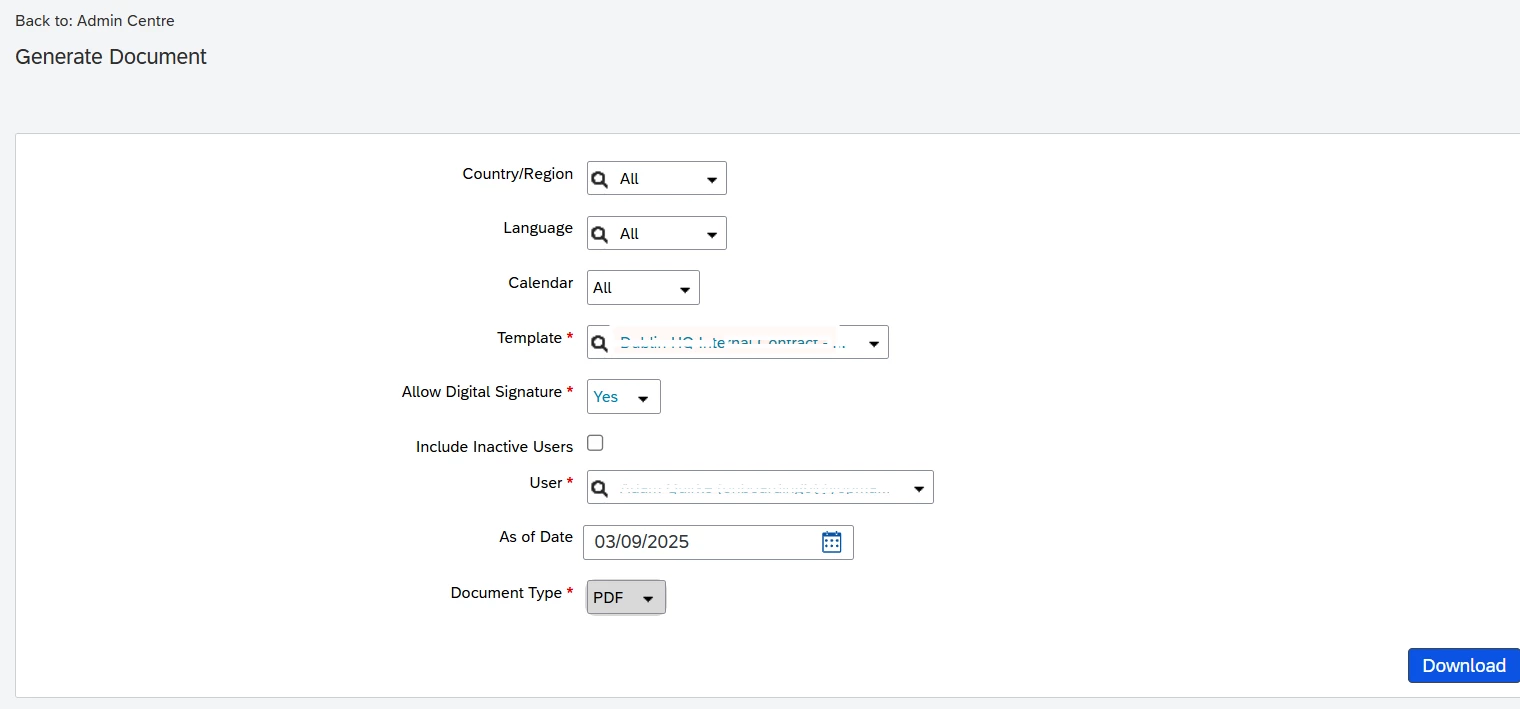
Task: Click the Include Inactive Users label
Action: 494,447
